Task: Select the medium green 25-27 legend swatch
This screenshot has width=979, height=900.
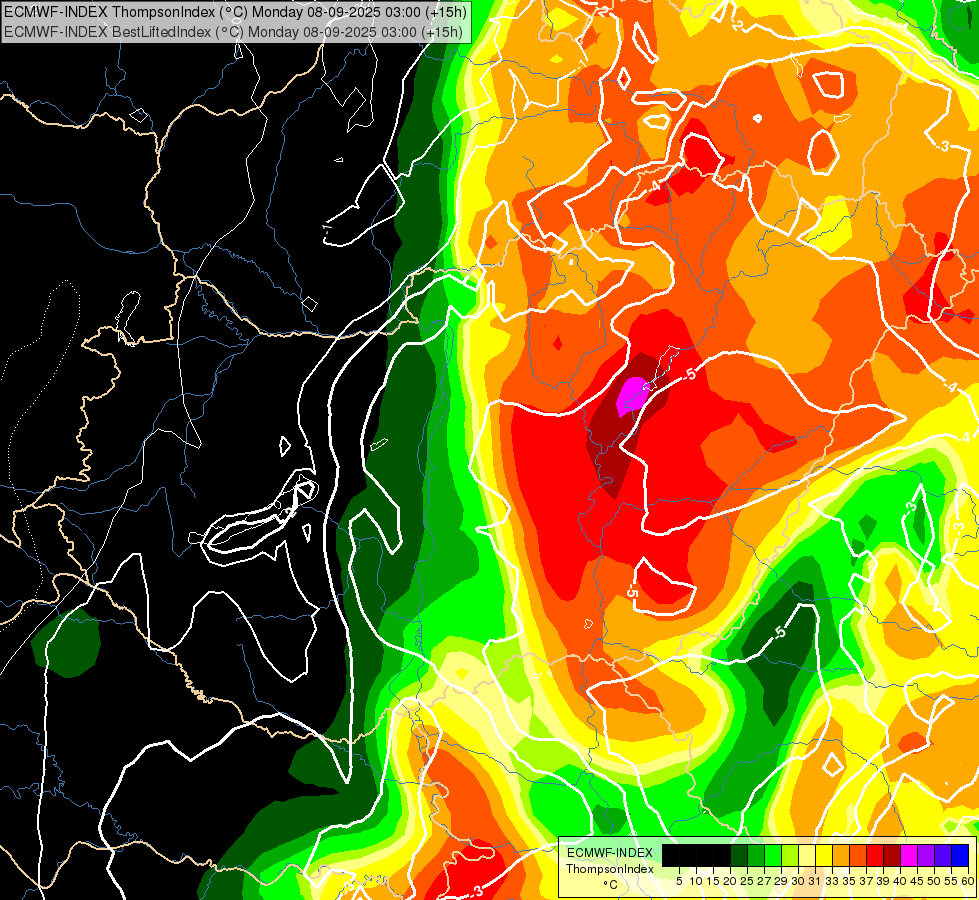Action: click(x=756, y=856)
